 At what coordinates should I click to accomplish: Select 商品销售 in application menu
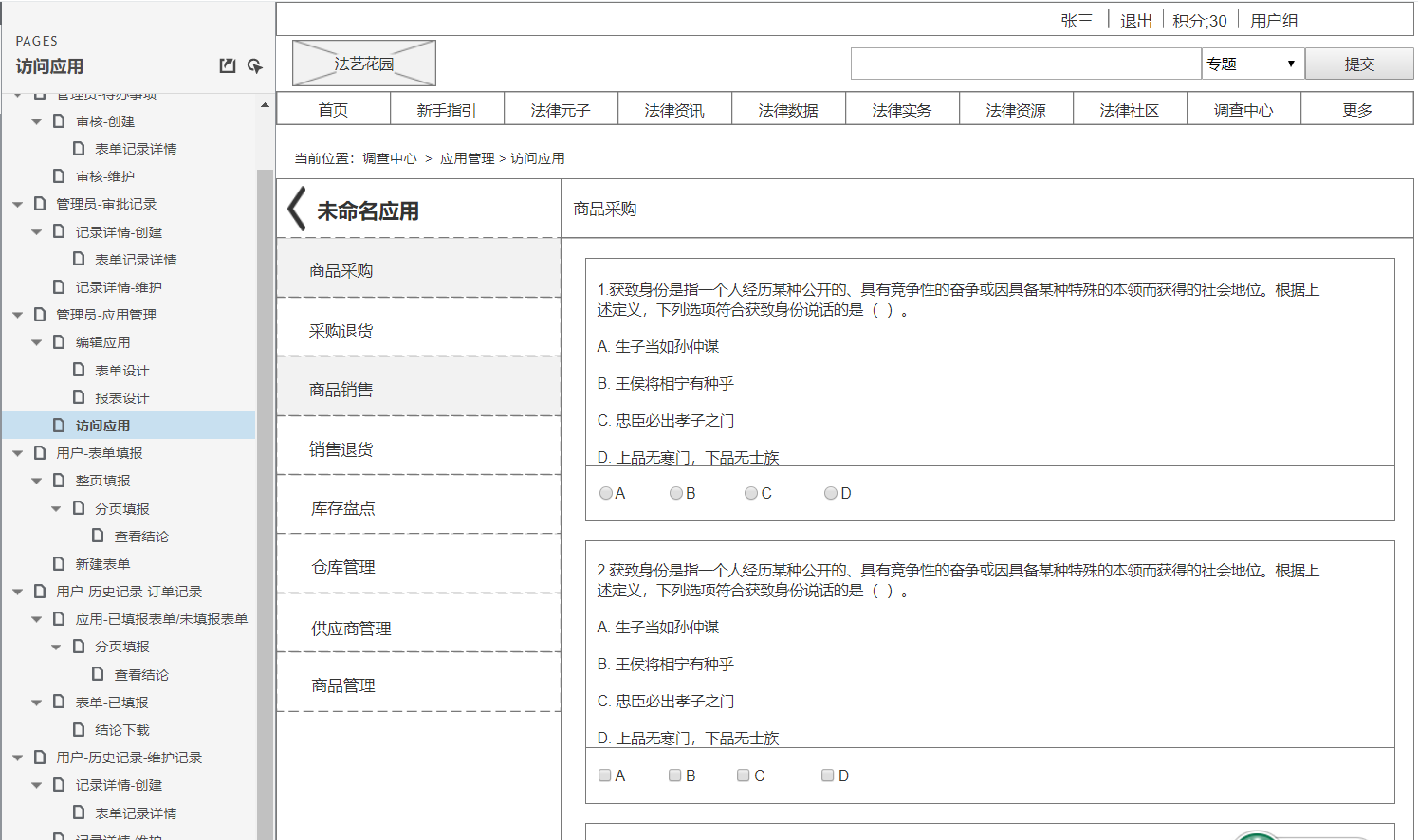click(418, 389)
